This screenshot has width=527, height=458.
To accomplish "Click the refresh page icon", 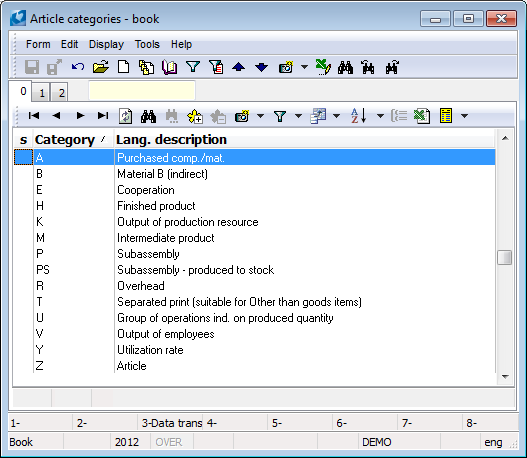I will point(126,116).
